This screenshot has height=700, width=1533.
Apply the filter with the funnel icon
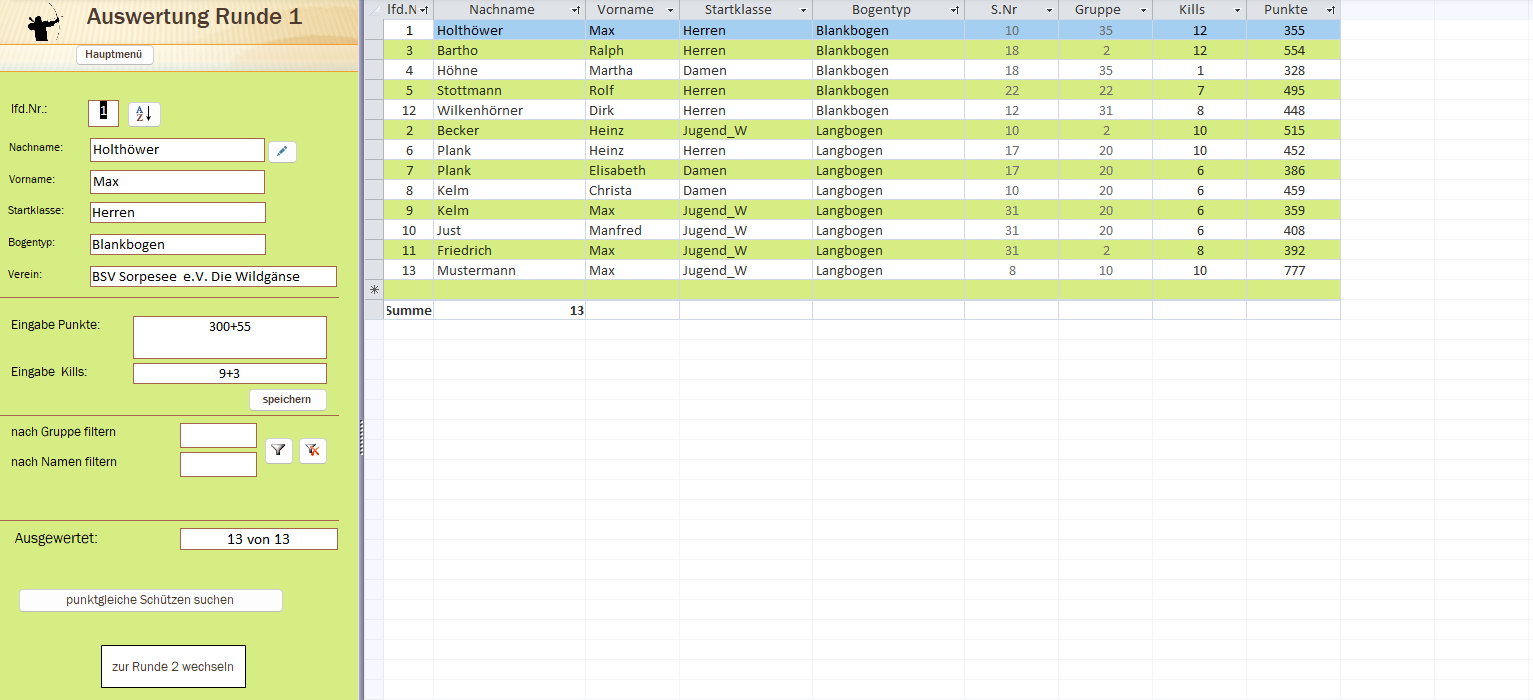pos(278,450)
